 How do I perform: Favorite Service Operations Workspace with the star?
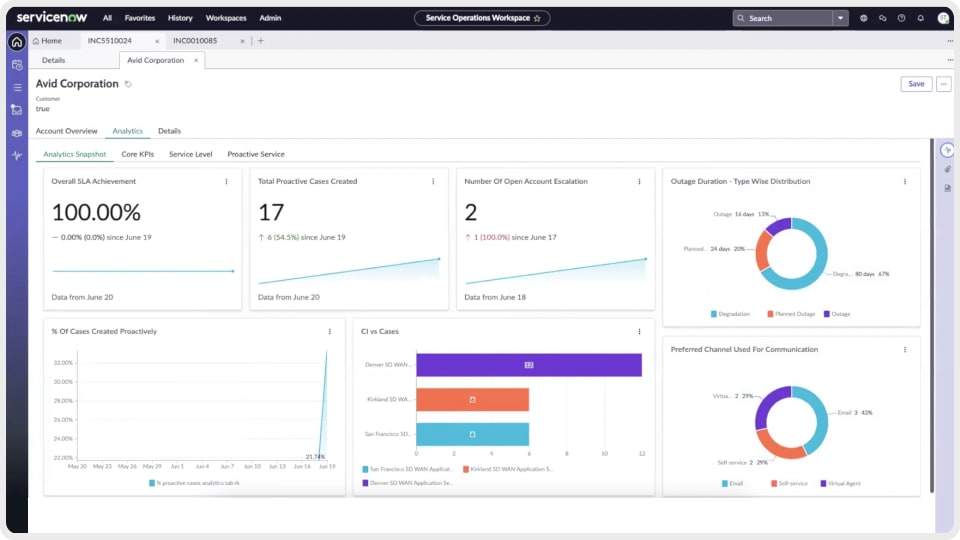point(538,18)
